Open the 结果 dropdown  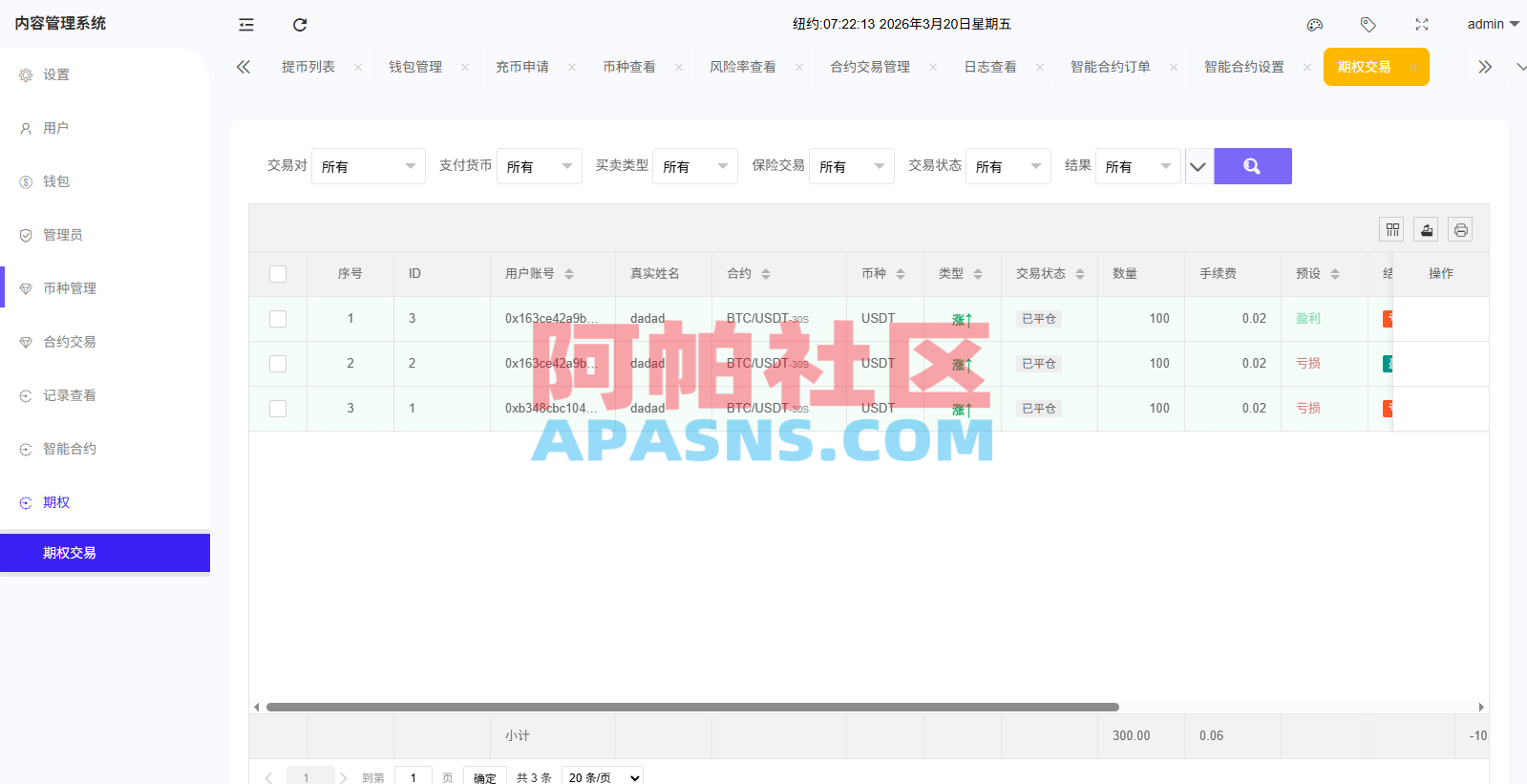pyautogui.click(x=1138, y=166)
